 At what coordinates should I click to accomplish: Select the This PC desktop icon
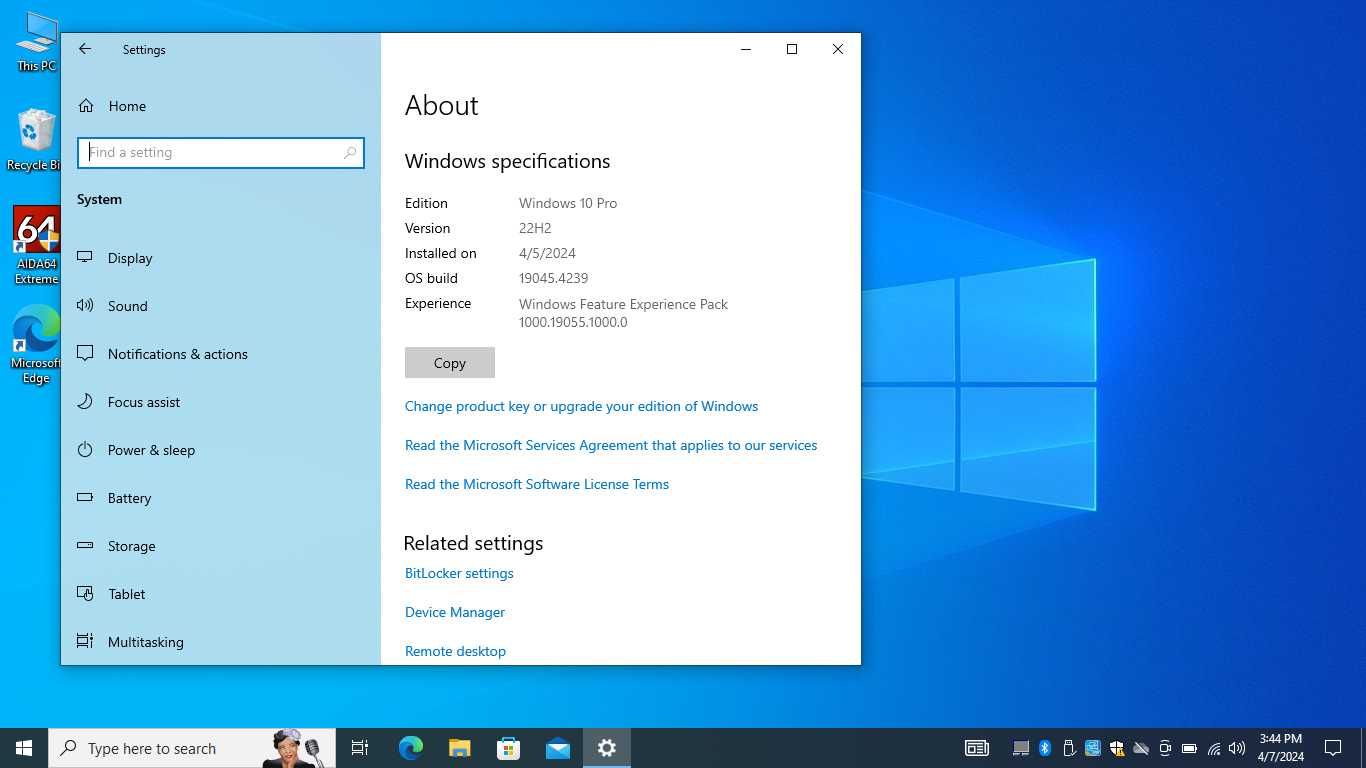pos(36,42)
